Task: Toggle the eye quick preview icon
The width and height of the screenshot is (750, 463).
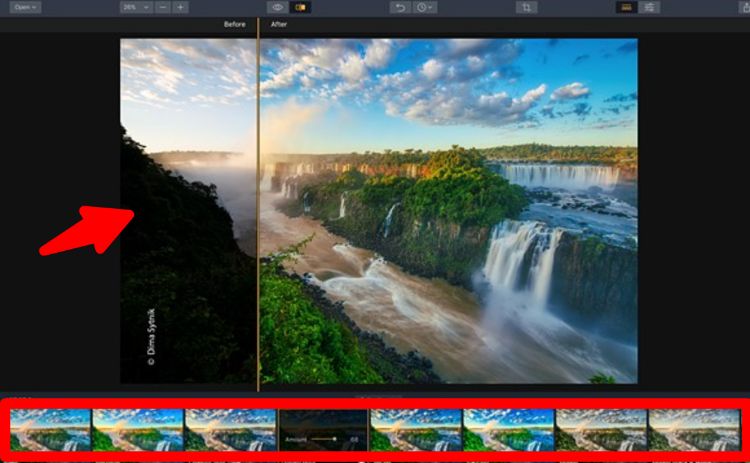Action: click(x=277, y=7)
